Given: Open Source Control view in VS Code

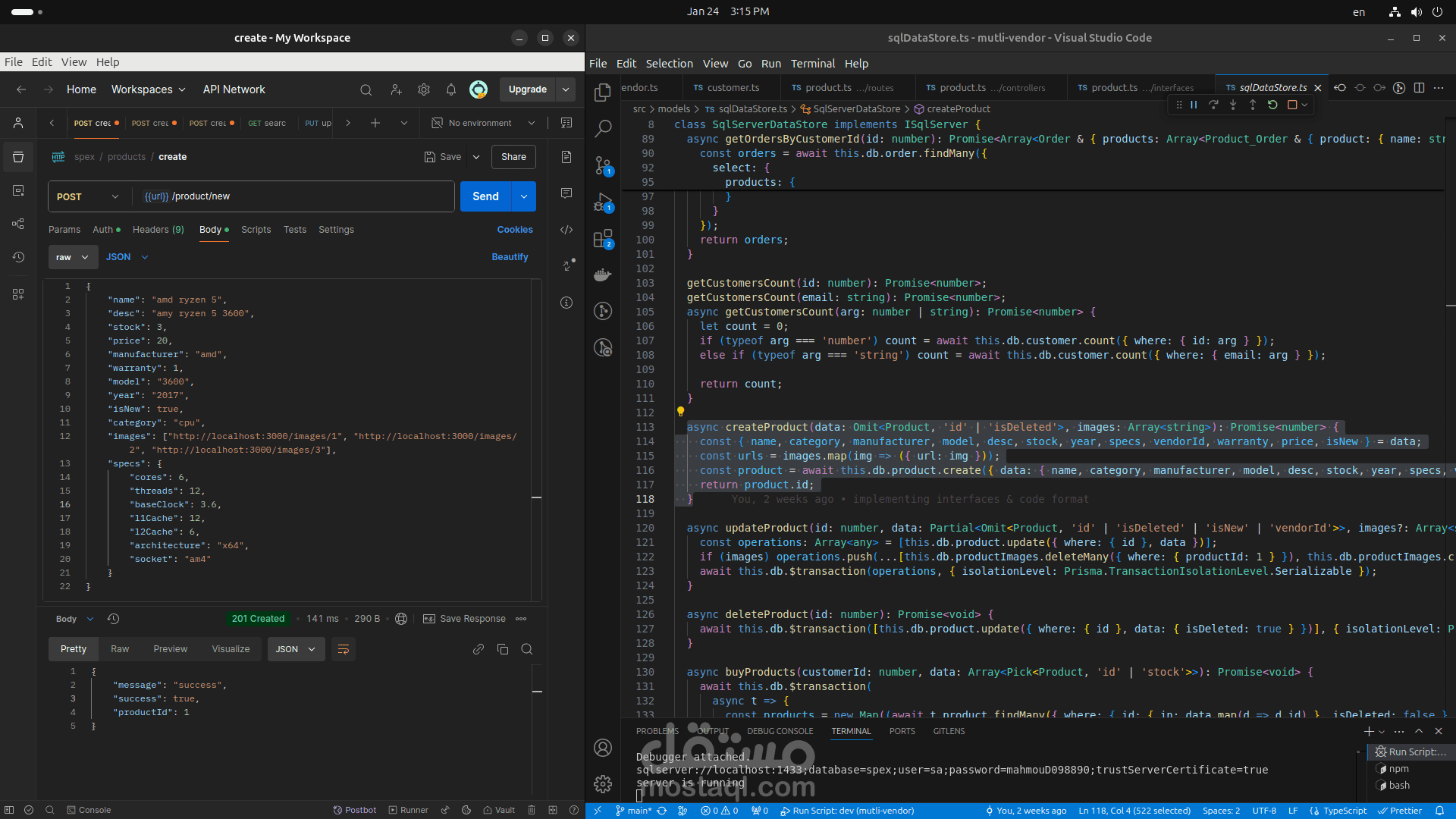Looking at the screenshot, I should pos(603,165).
